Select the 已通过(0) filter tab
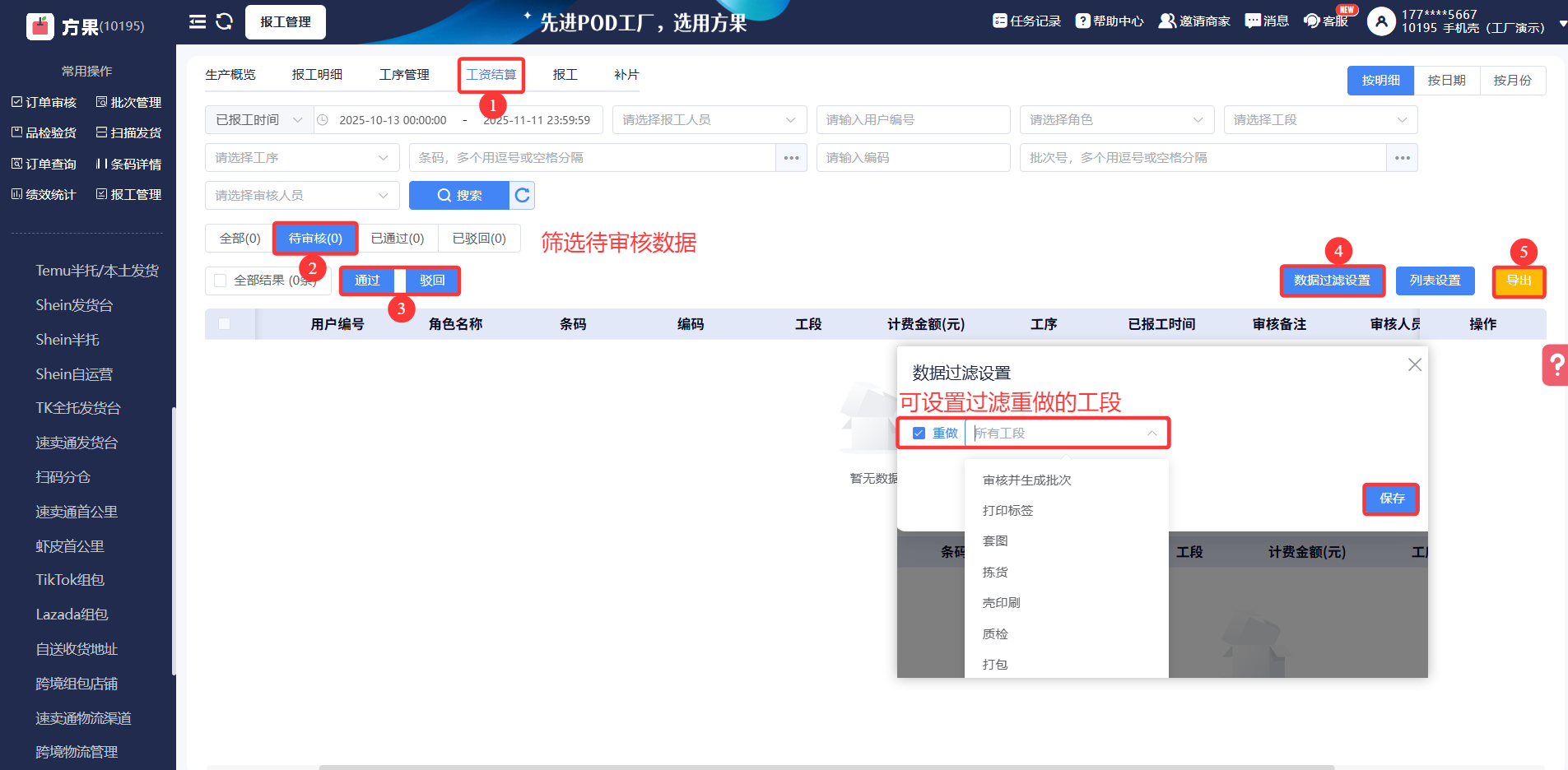 coord(398,239)
